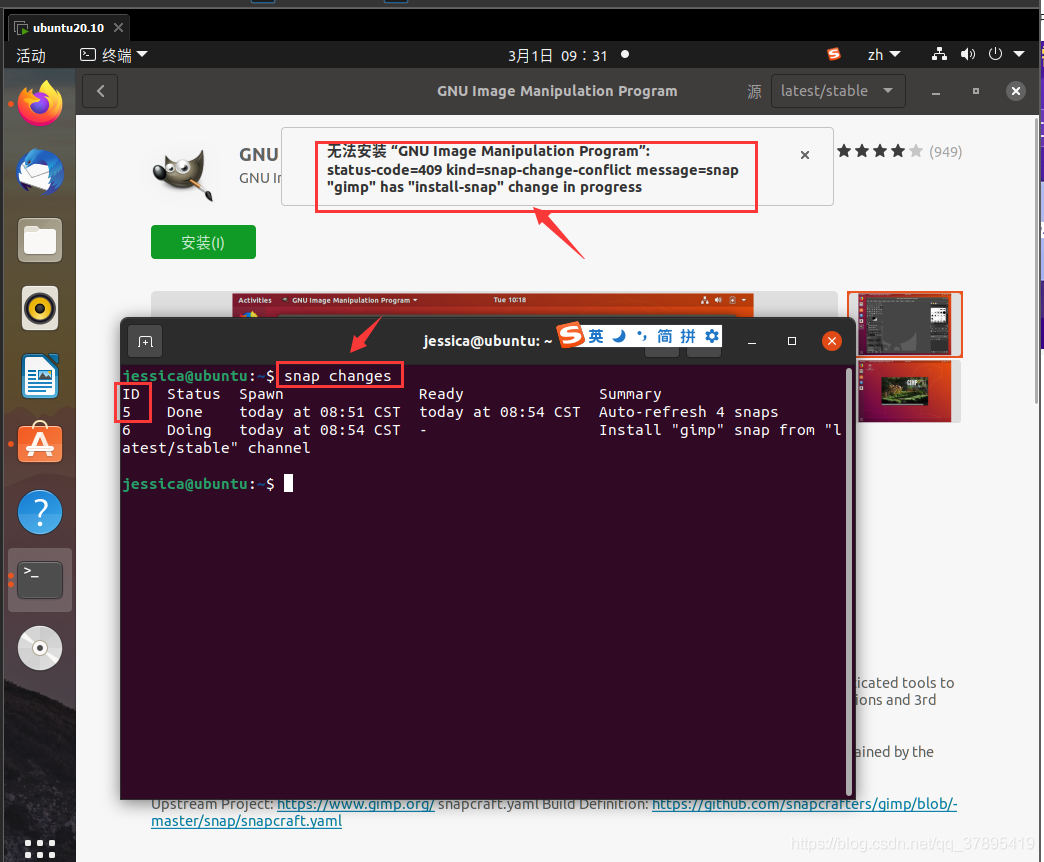Open the snapcraft.yaml GitHub link

pos(554,812)
